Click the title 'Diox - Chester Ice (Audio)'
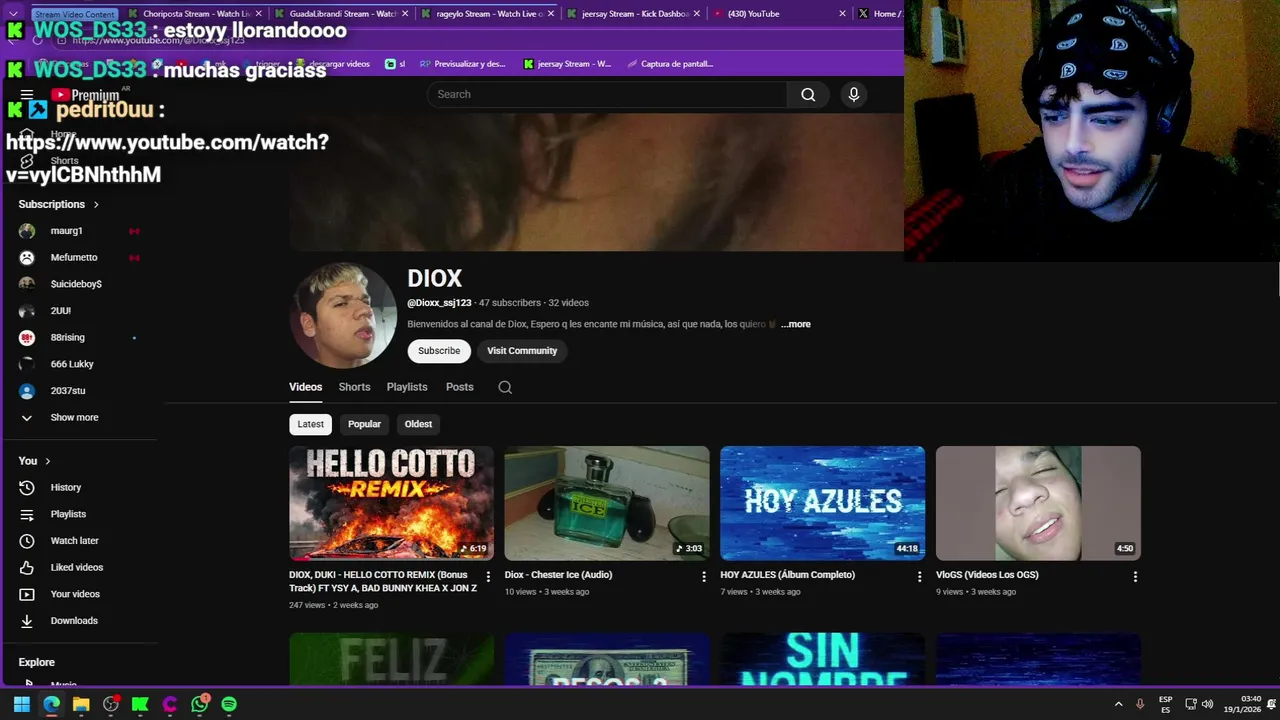The width and height of the screenshot is (1280, 720). click(x=558, y=575)
